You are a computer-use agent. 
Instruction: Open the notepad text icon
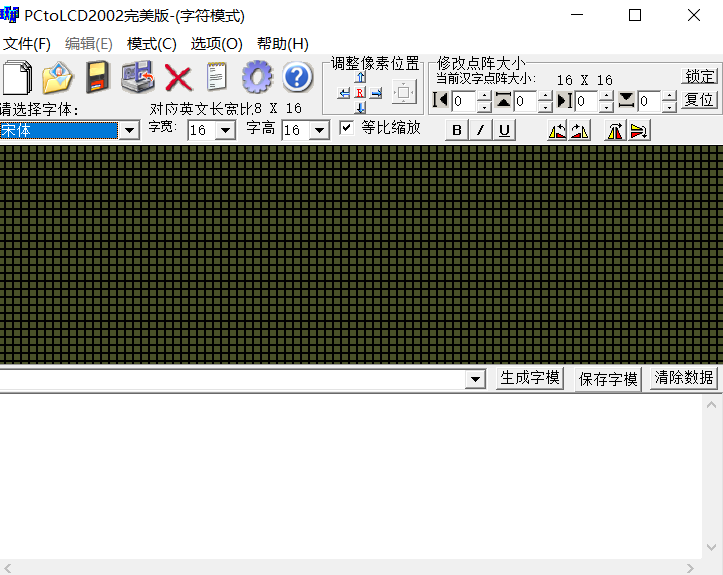point(217,77)
